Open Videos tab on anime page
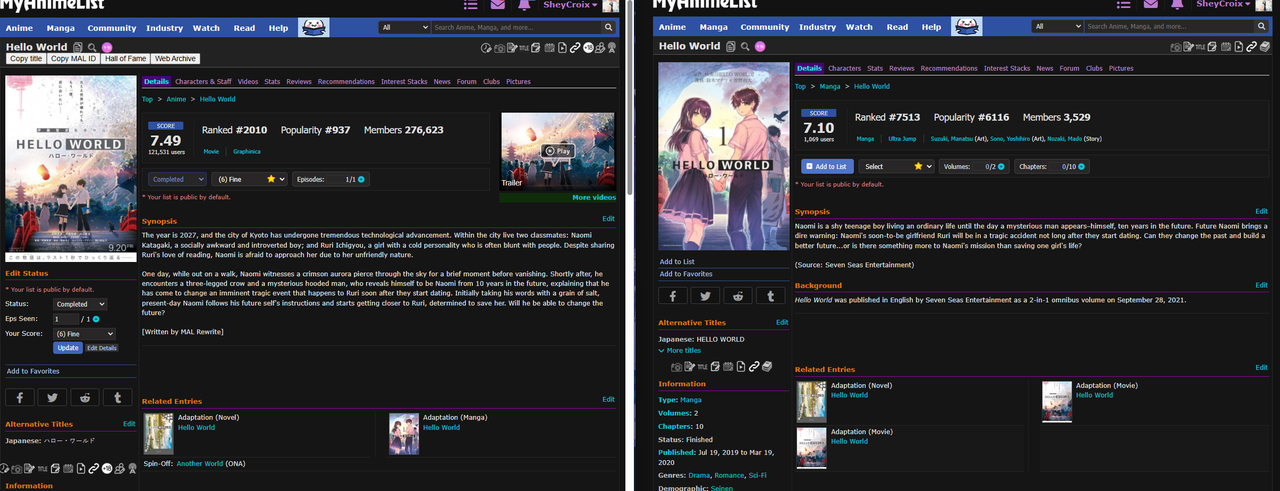 click(x=248, y=82)
